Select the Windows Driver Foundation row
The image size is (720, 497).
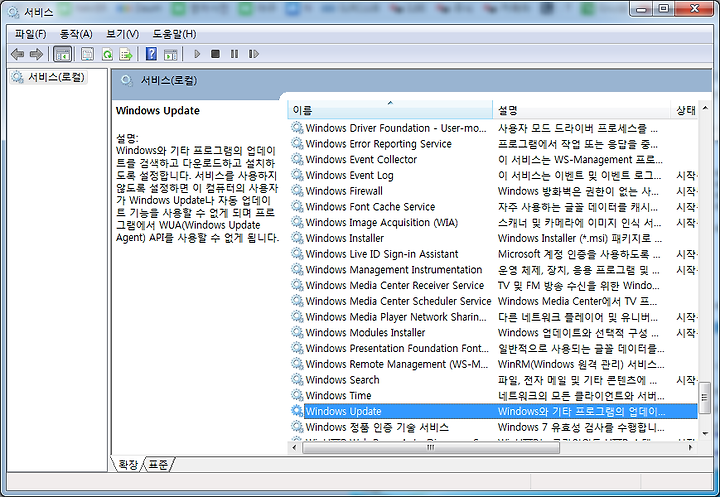coord(494,128)
